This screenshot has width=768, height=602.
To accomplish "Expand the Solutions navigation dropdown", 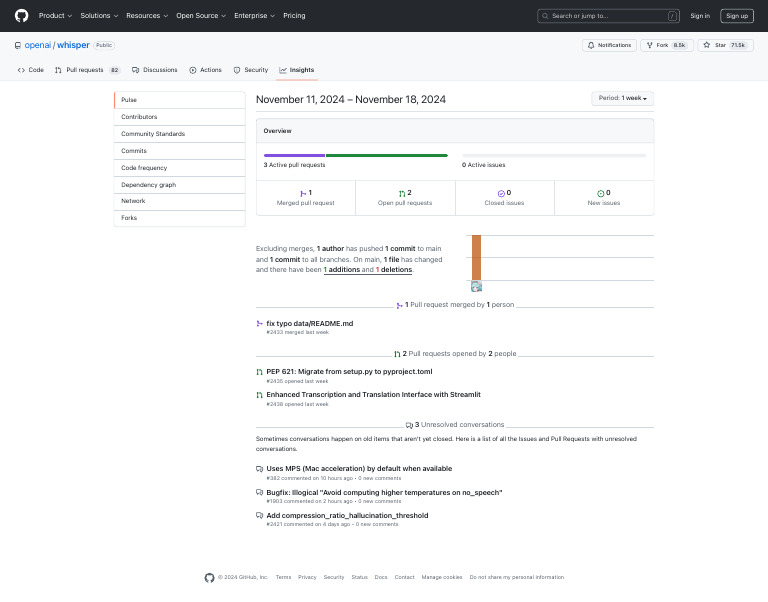I will click(x=99, y=16).
